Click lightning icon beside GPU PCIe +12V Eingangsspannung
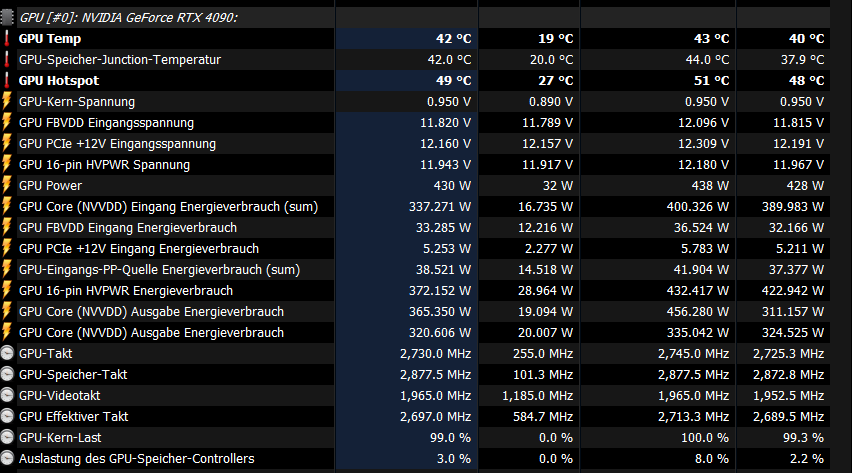 (x=7, y=144)
